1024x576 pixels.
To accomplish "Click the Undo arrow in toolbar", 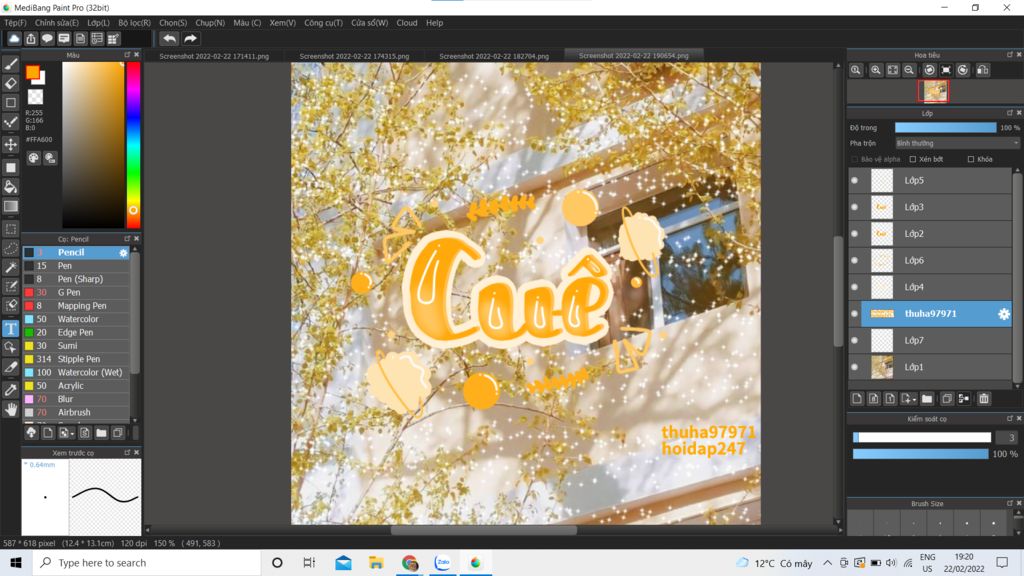I will 169,39.
